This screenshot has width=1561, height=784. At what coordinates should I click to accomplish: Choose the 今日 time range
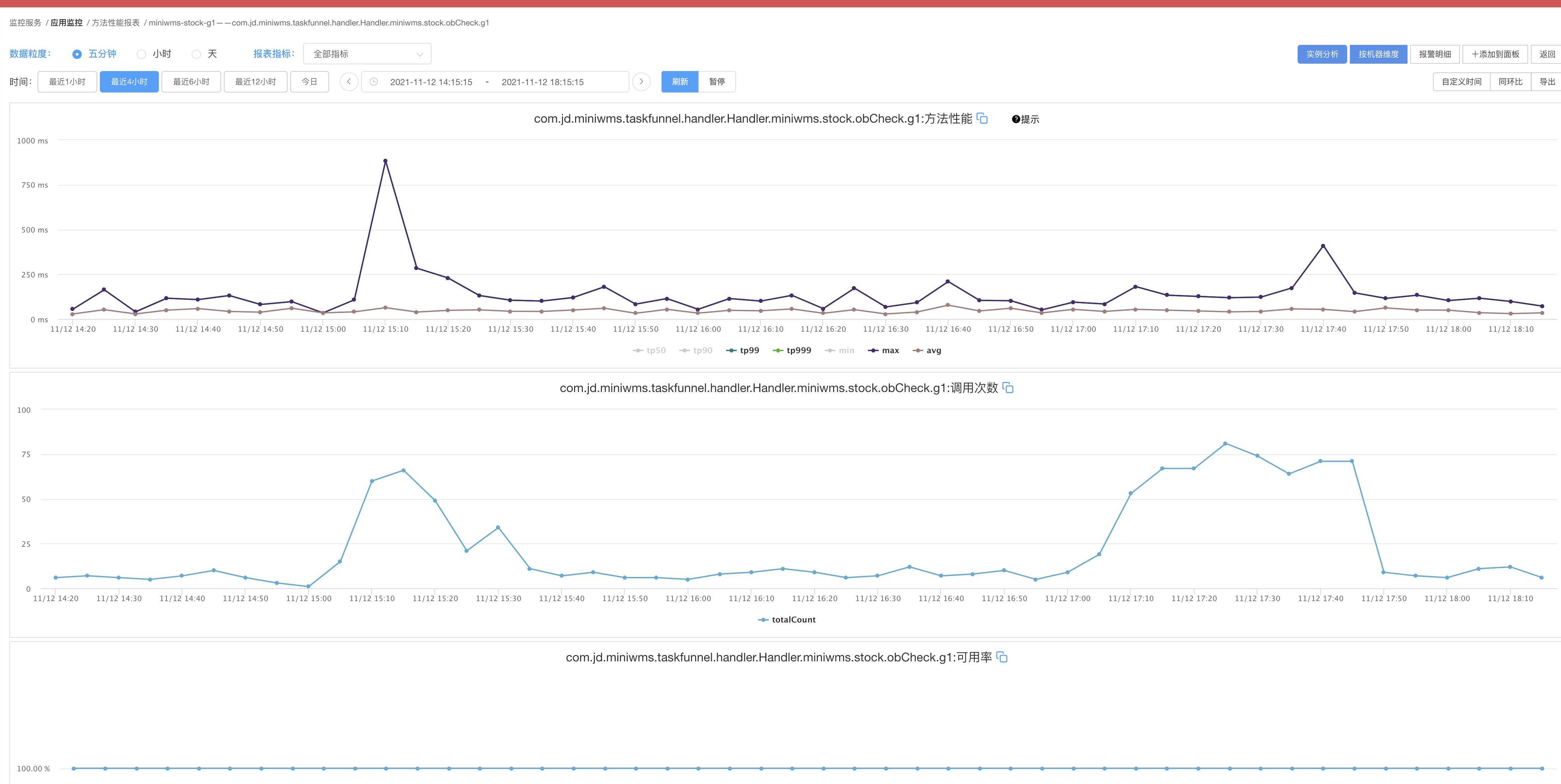click(310, 82)
